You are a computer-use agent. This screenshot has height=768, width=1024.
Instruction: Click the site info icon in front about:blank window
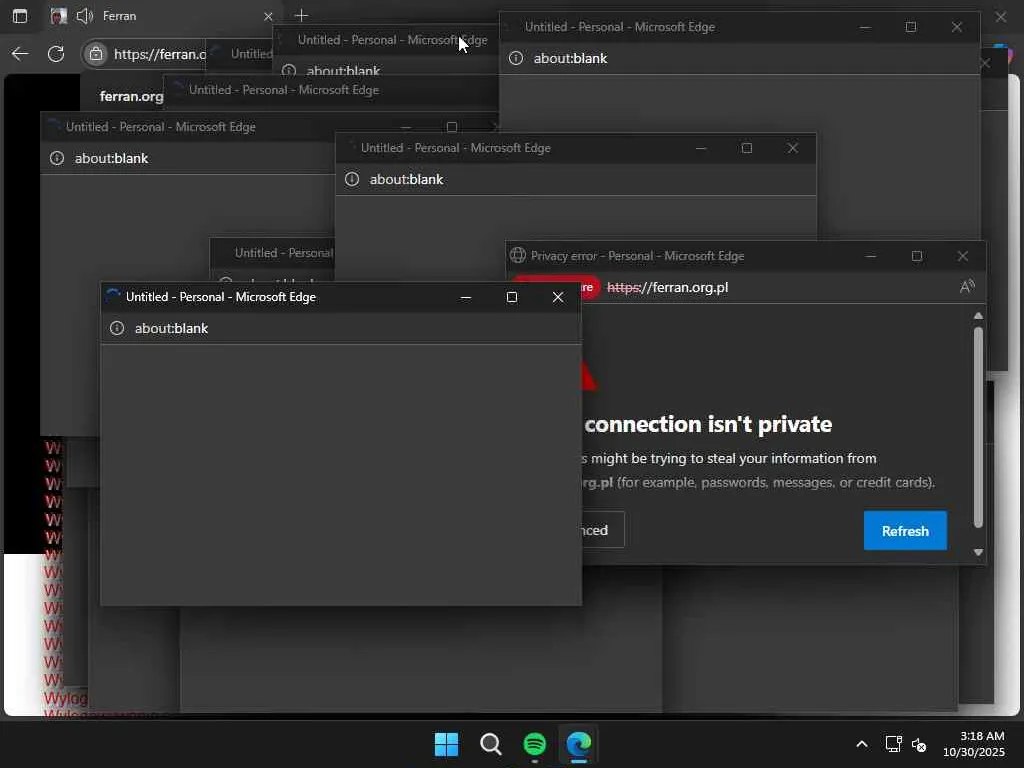point(117,328)
